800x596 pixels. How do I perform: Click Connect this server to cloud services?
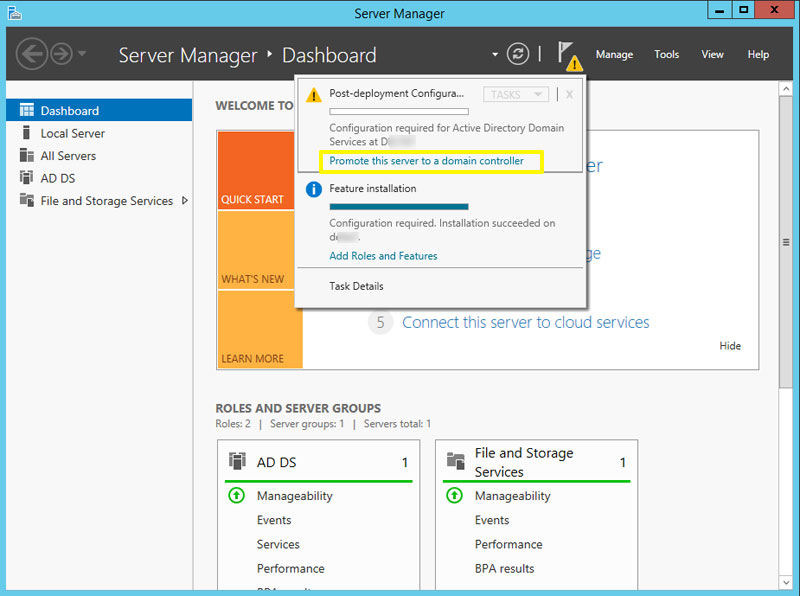(526, 322)
